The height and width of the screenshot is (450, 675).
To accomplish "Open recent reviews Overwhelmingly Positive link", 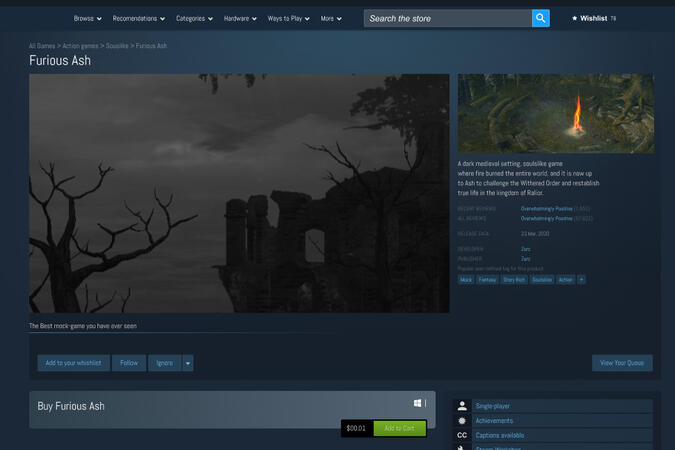I will tap(547, 209).
